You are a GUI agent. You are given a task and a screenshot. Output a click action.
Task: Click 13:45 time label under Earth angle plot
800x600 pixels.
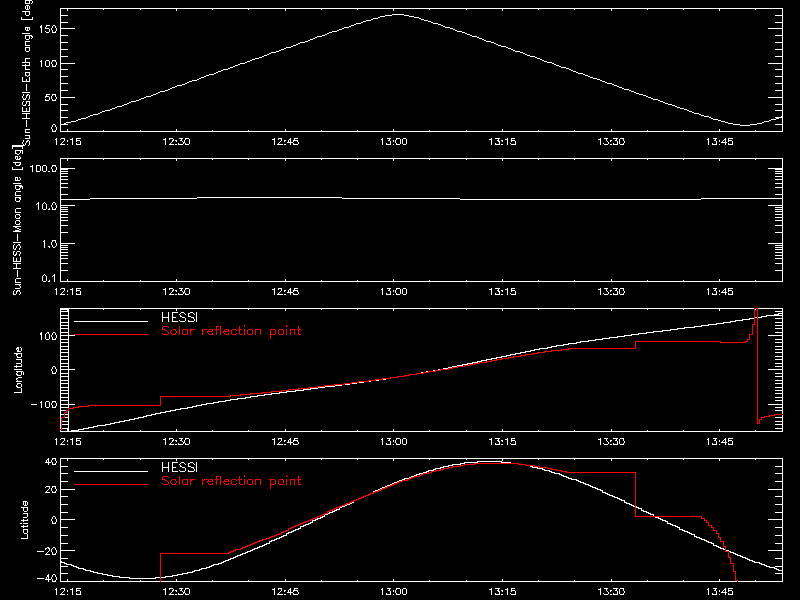point(720,141)
